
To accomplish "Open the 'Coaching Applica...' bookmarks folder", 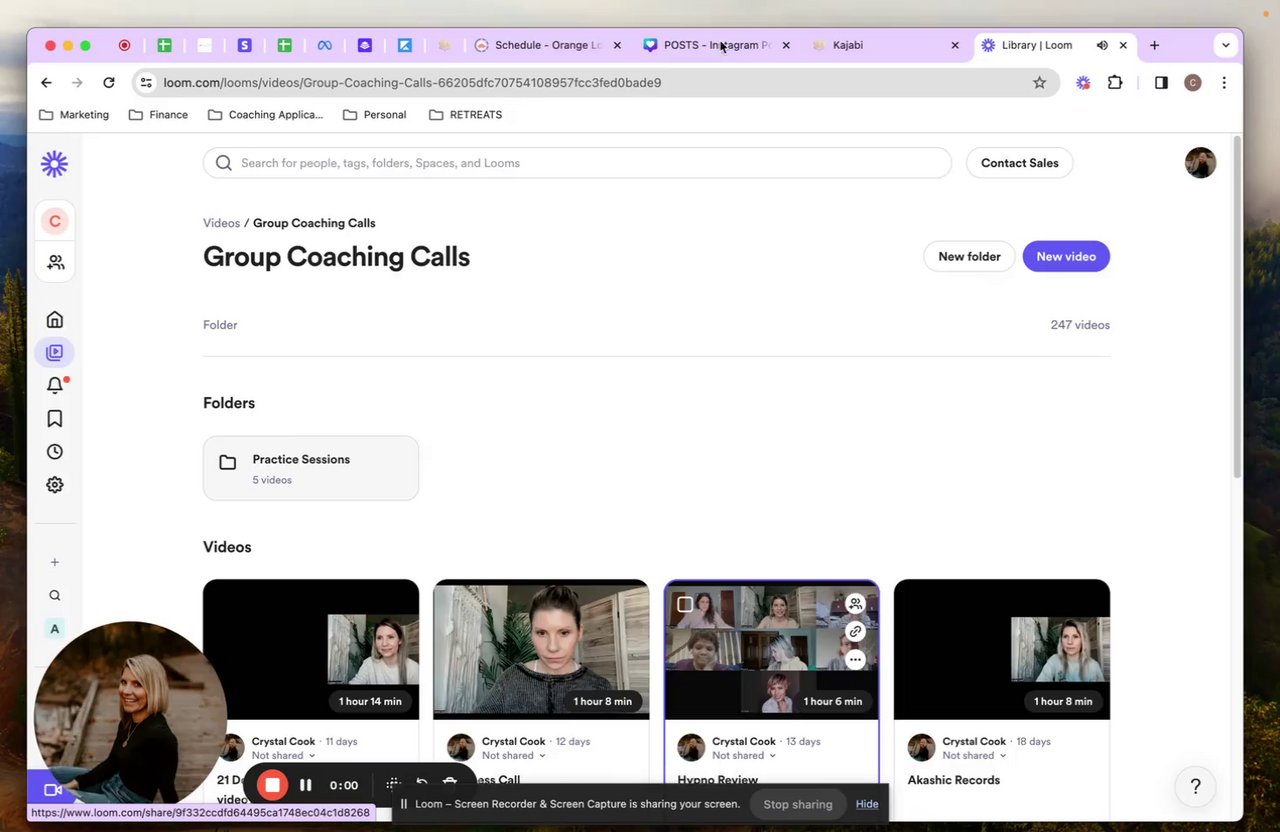I will (265, 115).
